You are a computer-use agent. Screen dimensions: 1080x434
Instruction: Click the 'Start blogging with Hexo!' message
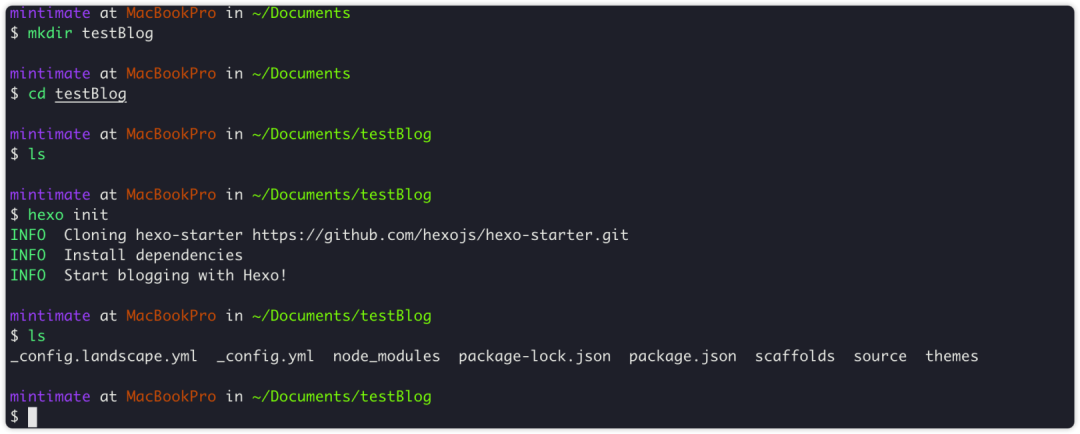tap(175, 275)
